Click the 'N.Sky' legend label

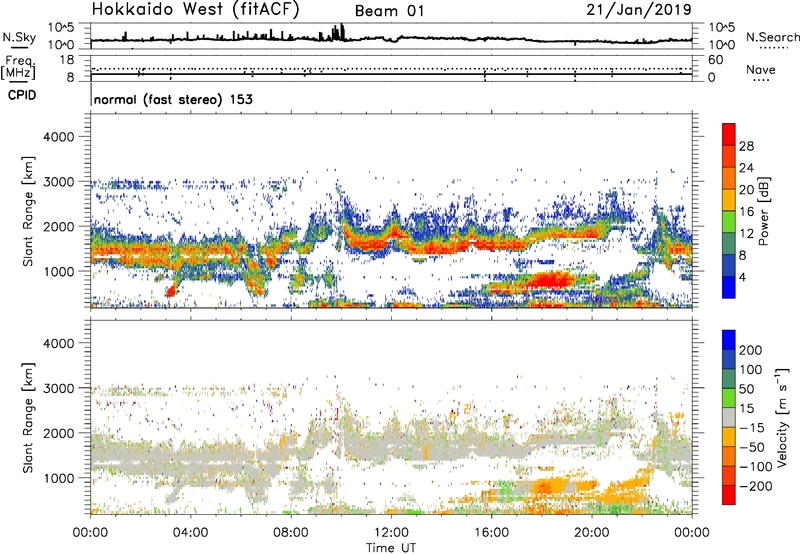pos(19,37)
